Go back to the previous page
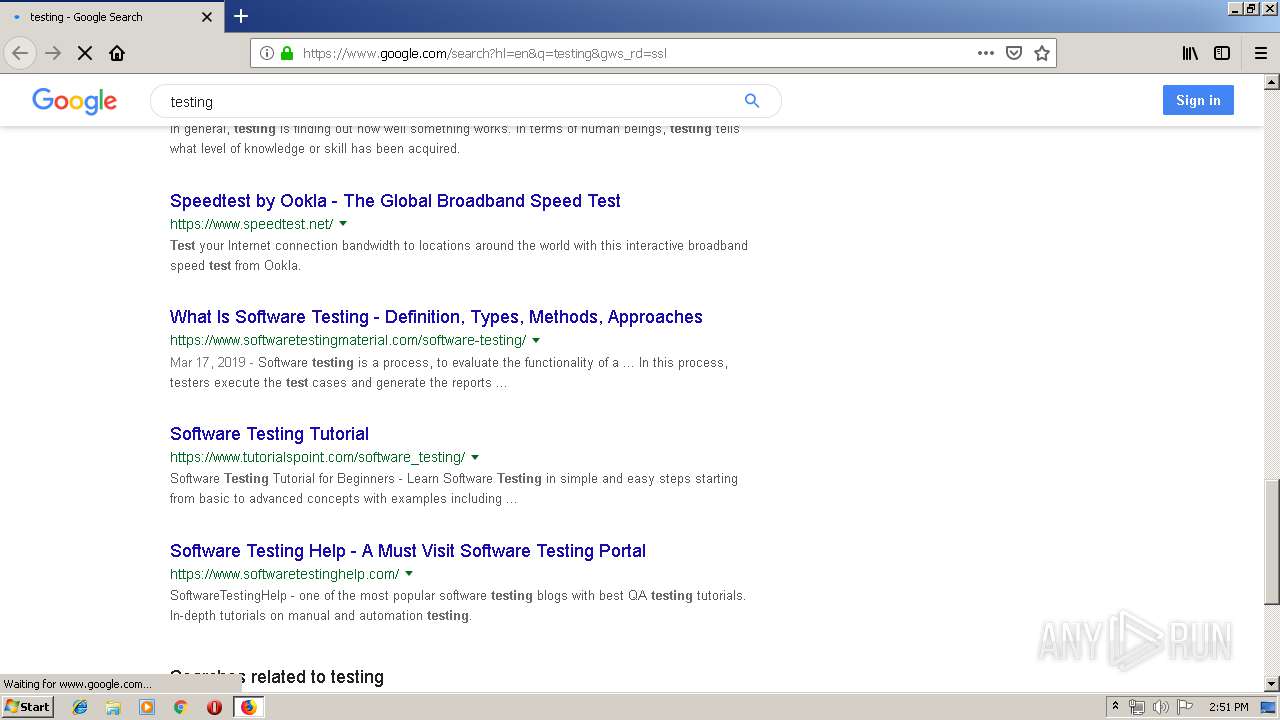Viewport: 1280px width, 720px height. 19,53
